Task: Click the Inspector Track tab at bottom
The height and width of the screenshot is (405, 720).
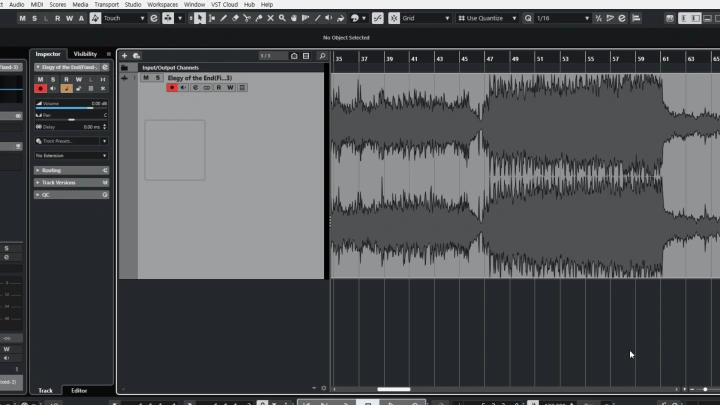Action: [45, 390]
